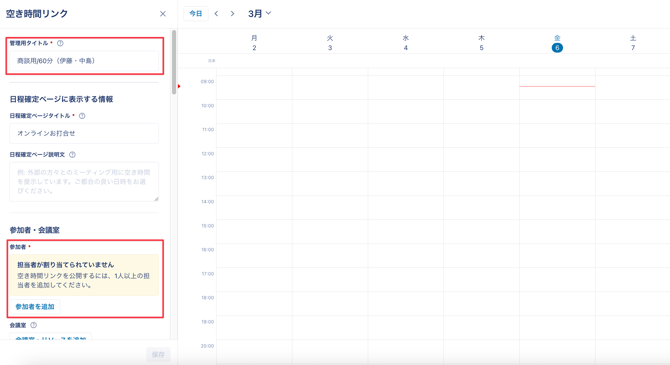Edit the オンラインお打合せ title field
This screenshot has height=365, width=670.
click(84, 133)
